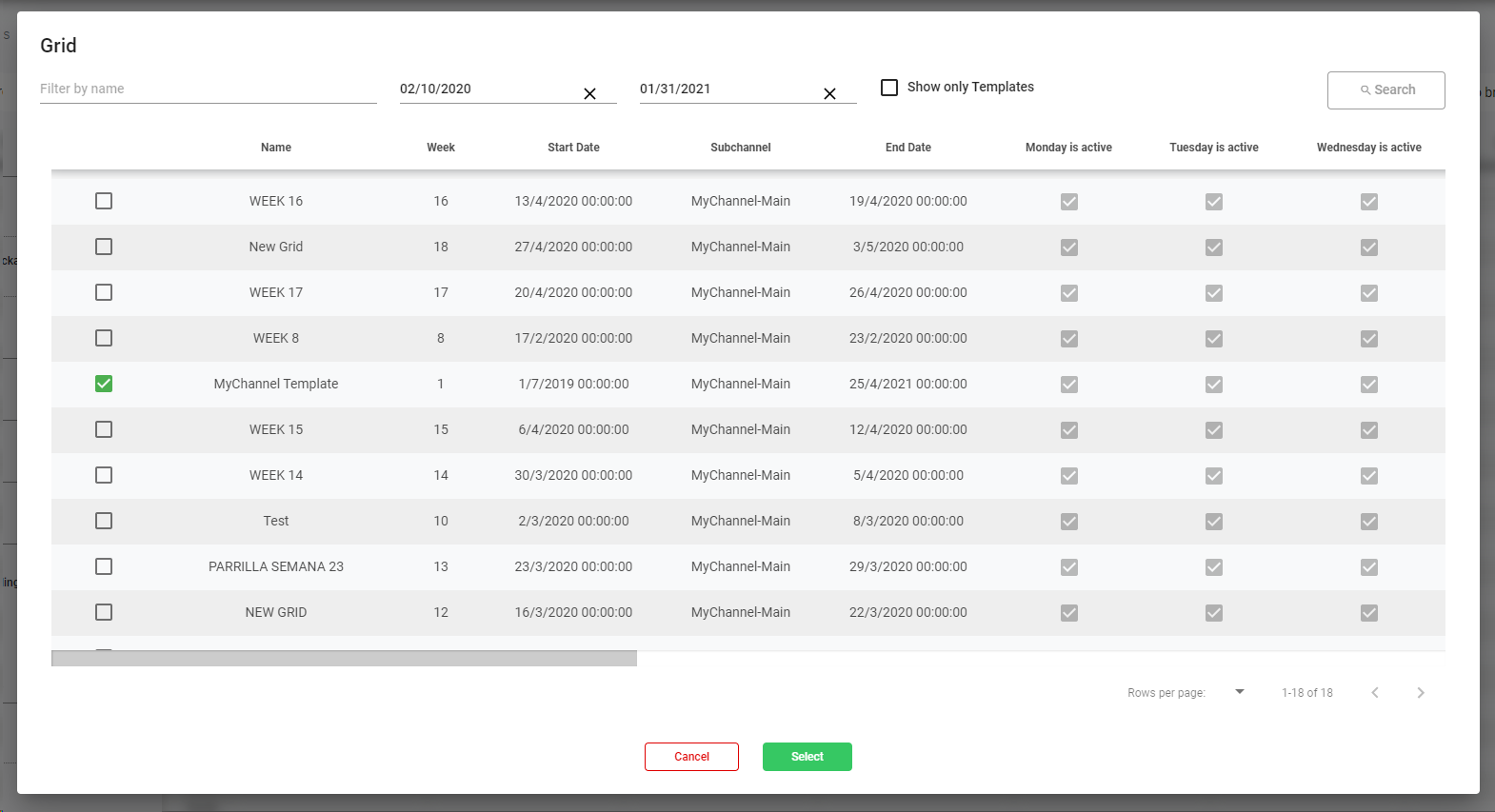The width and height of the screenshot is (1495, 812).
Task: Click the Wednesday active checkmark for Test row
Action: tap(1368, 522)
